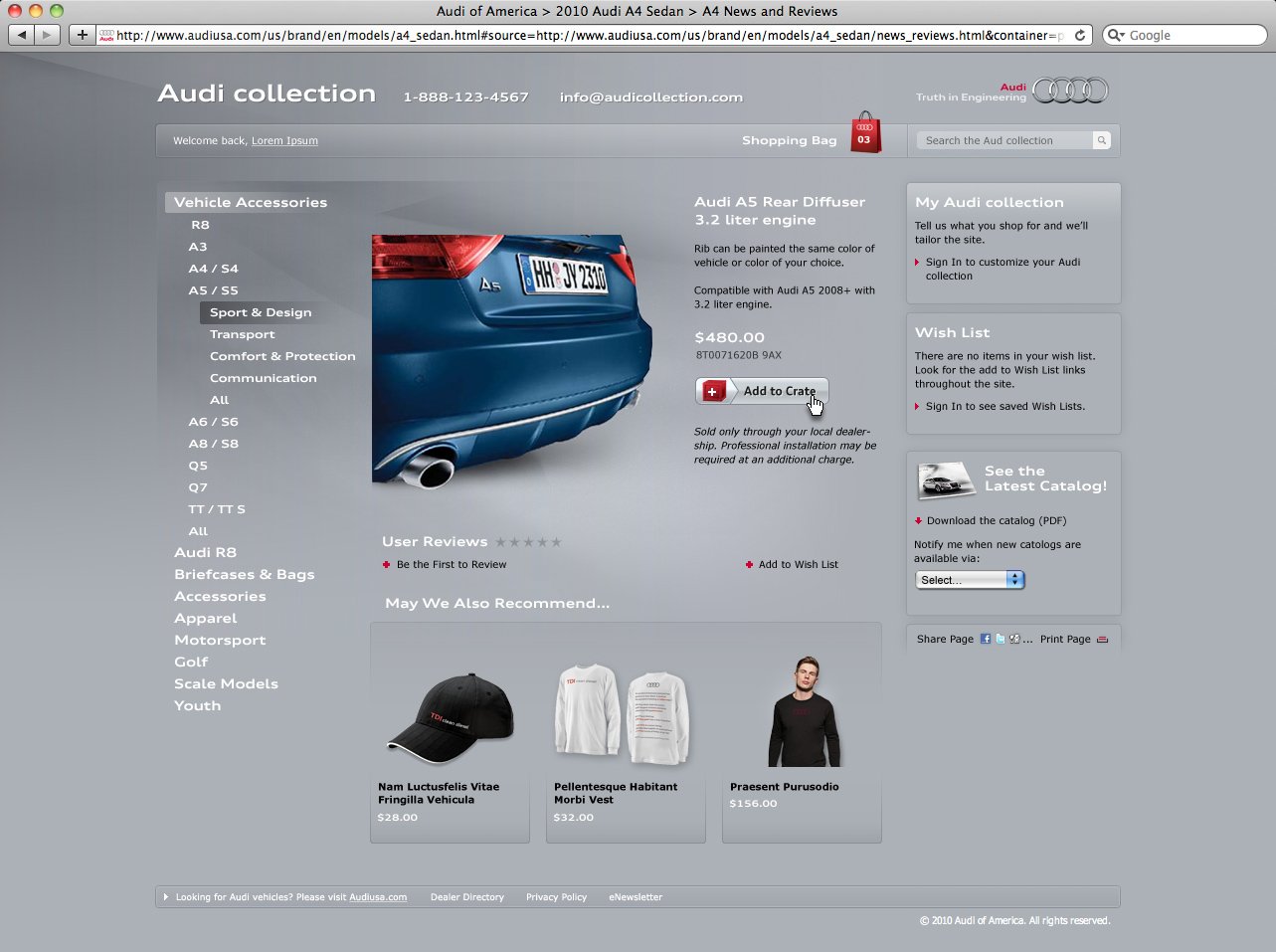
Task: Click the See the Latest Catalog heading
Action: [x=1045, y=478]
